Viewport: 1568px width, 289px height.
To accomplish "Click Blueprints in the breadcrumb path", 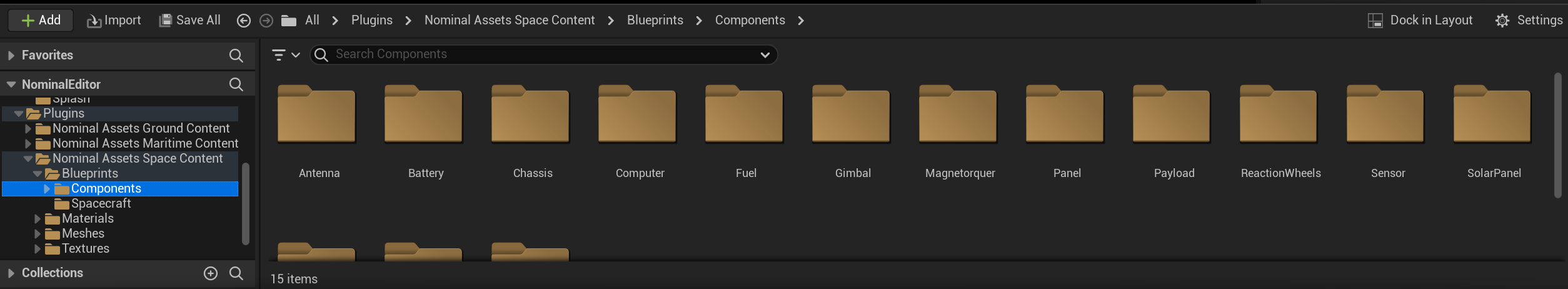I will click(x=655, y=21).
